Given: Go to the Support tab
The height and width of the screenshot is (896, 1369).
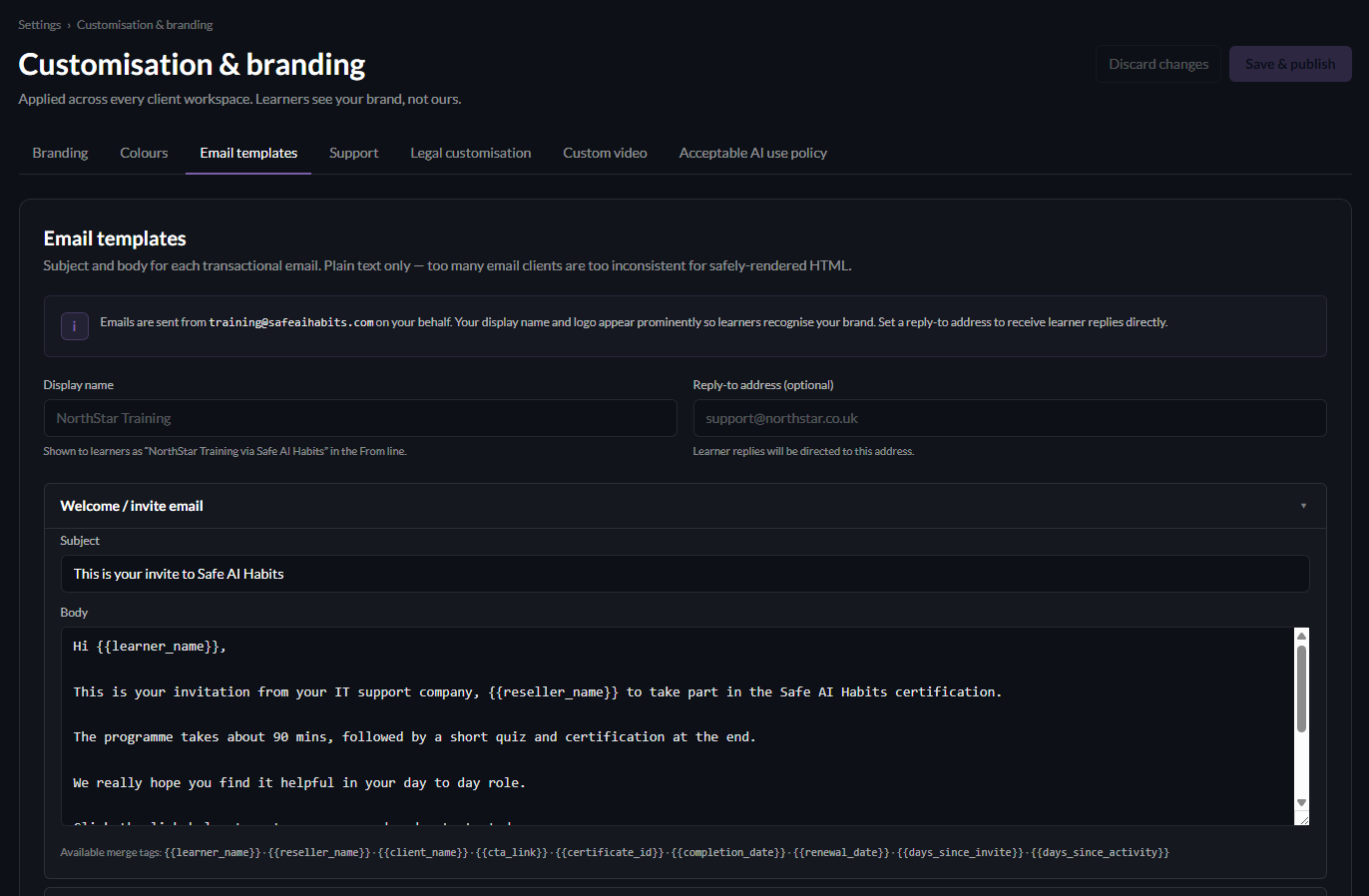Looking at the screenshot, I should [x=353, y=153].
